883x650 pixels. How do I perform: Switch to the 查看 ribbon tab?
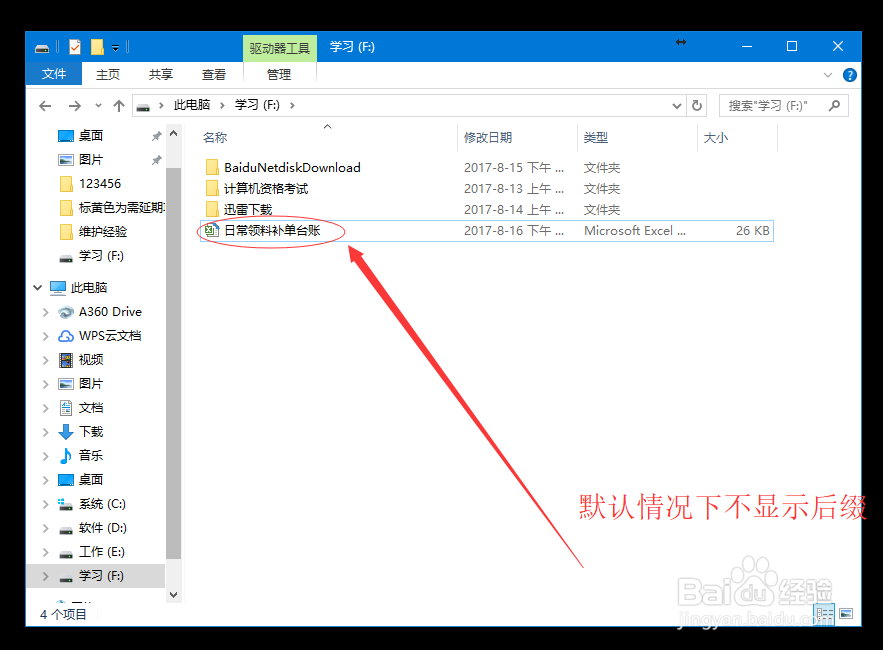[213, 74]
